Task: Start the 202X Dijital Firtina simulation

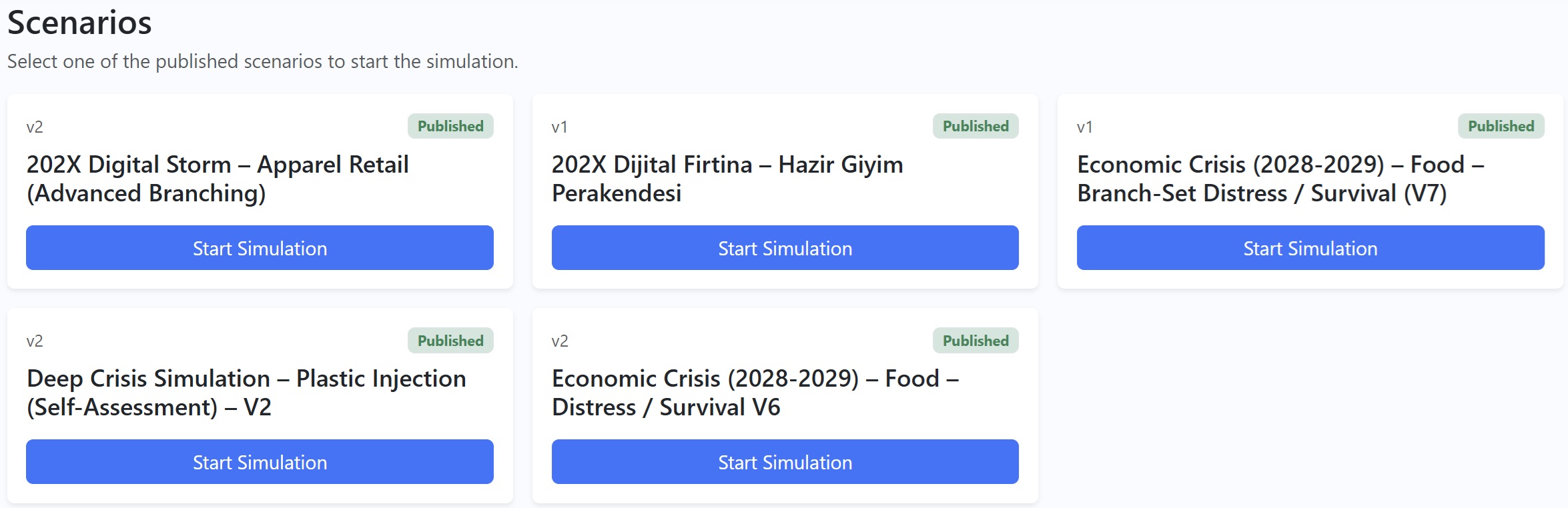Action: (785, 248)
